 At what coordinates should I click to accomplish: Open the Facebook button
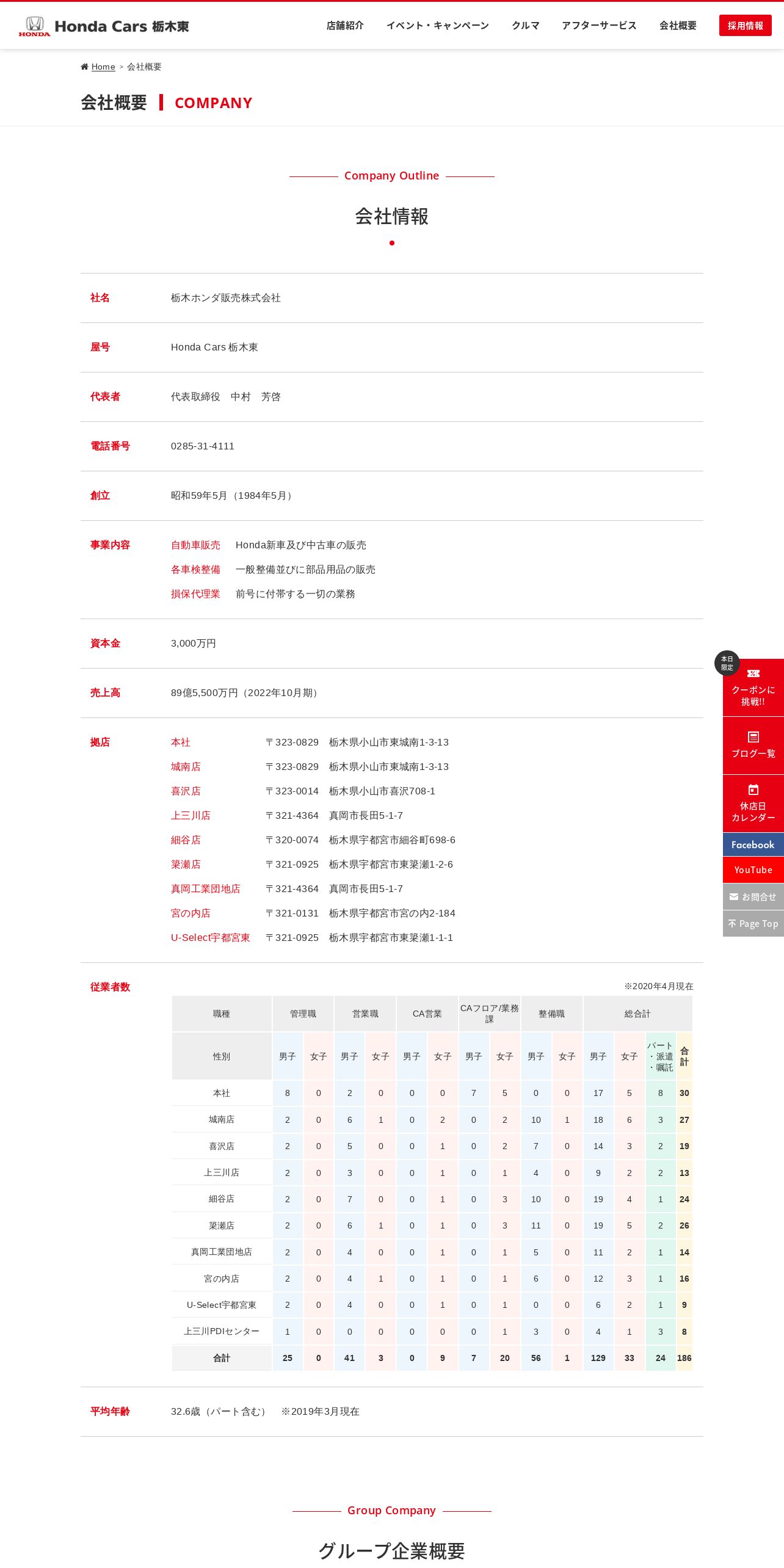tap(753, 845)
